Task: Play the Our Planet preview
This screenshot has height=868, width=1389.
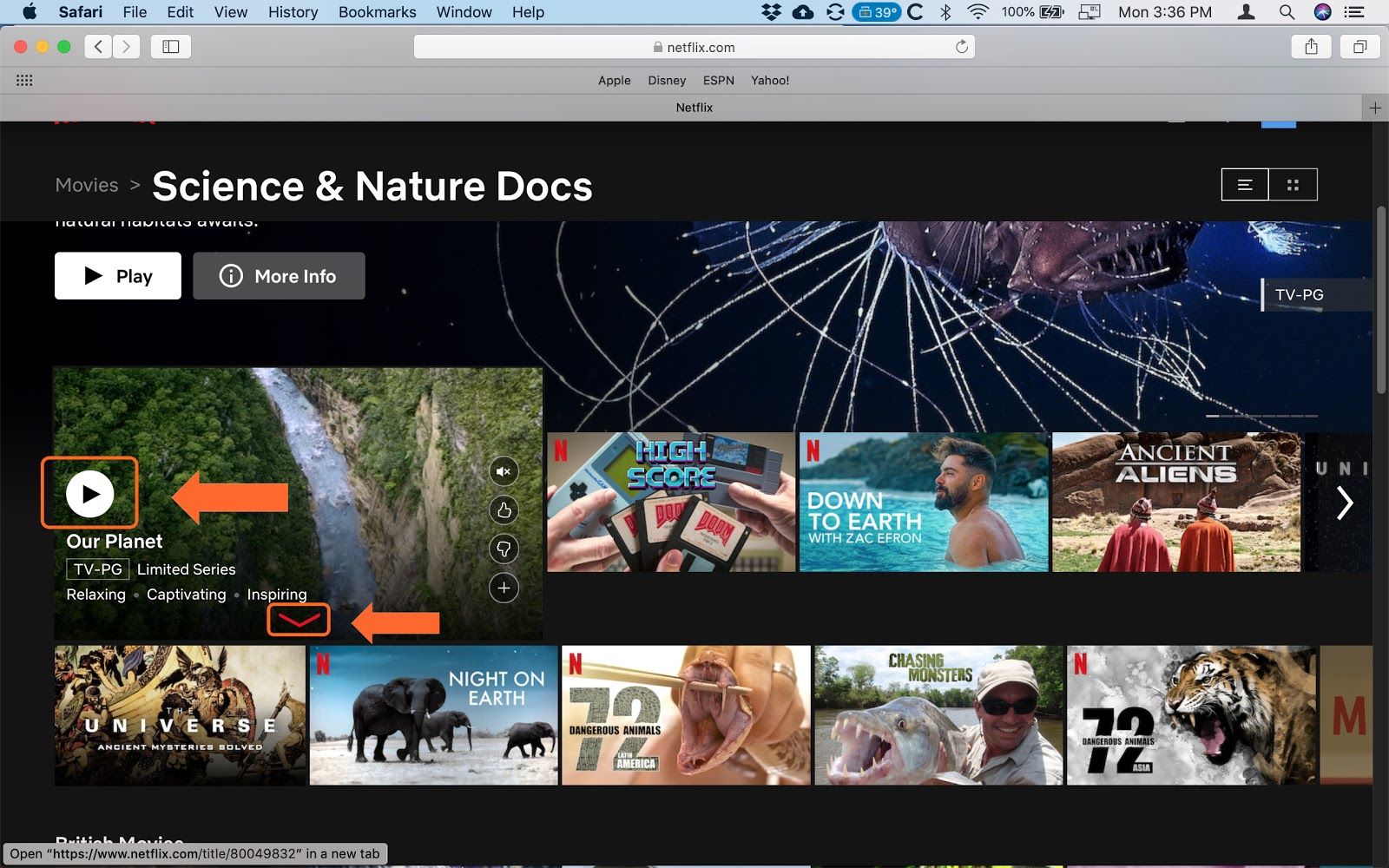Action: 89,493
